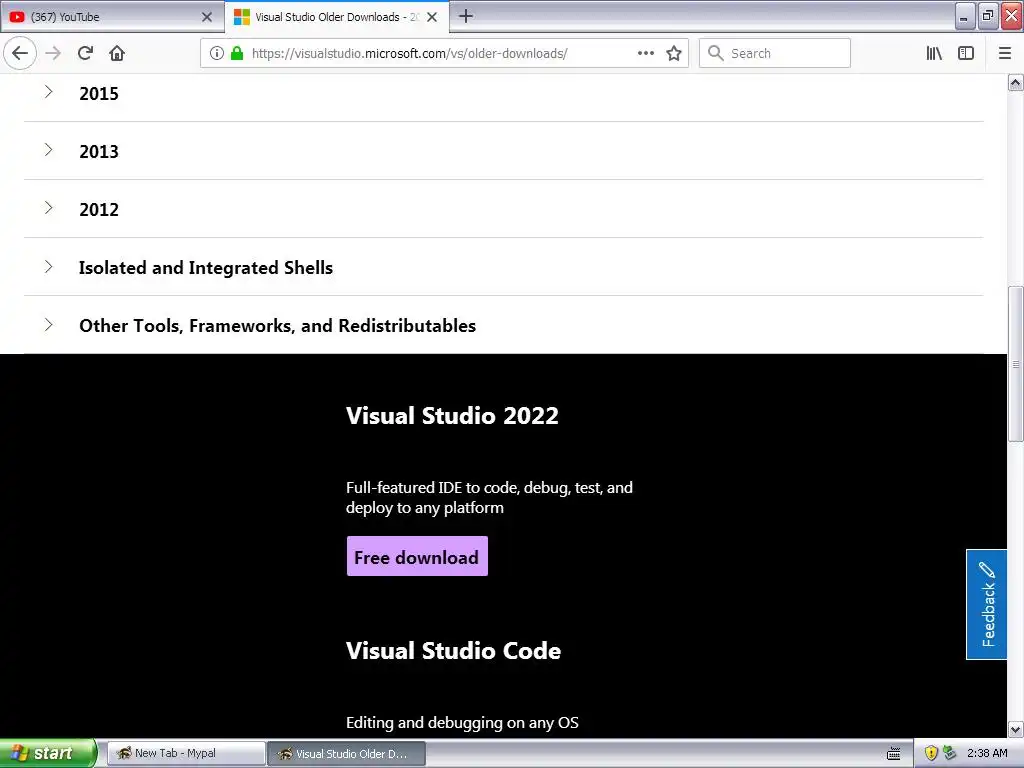Select Visual Studio Older D... taskbar button
The width and height of the screenshot is (1024, 768).
pos(347,753)
